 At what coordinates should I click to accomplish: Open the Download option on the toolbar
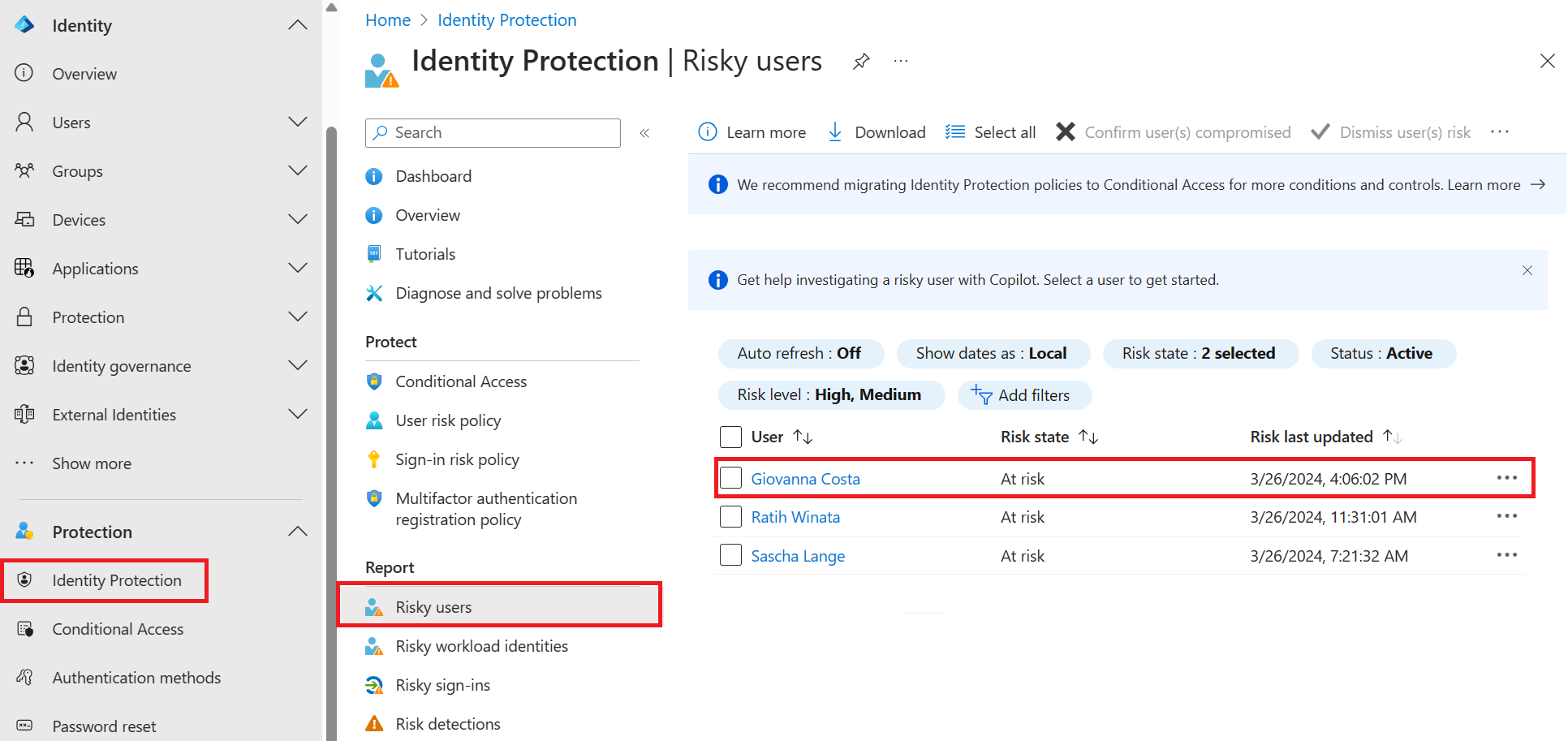(876, 131)
